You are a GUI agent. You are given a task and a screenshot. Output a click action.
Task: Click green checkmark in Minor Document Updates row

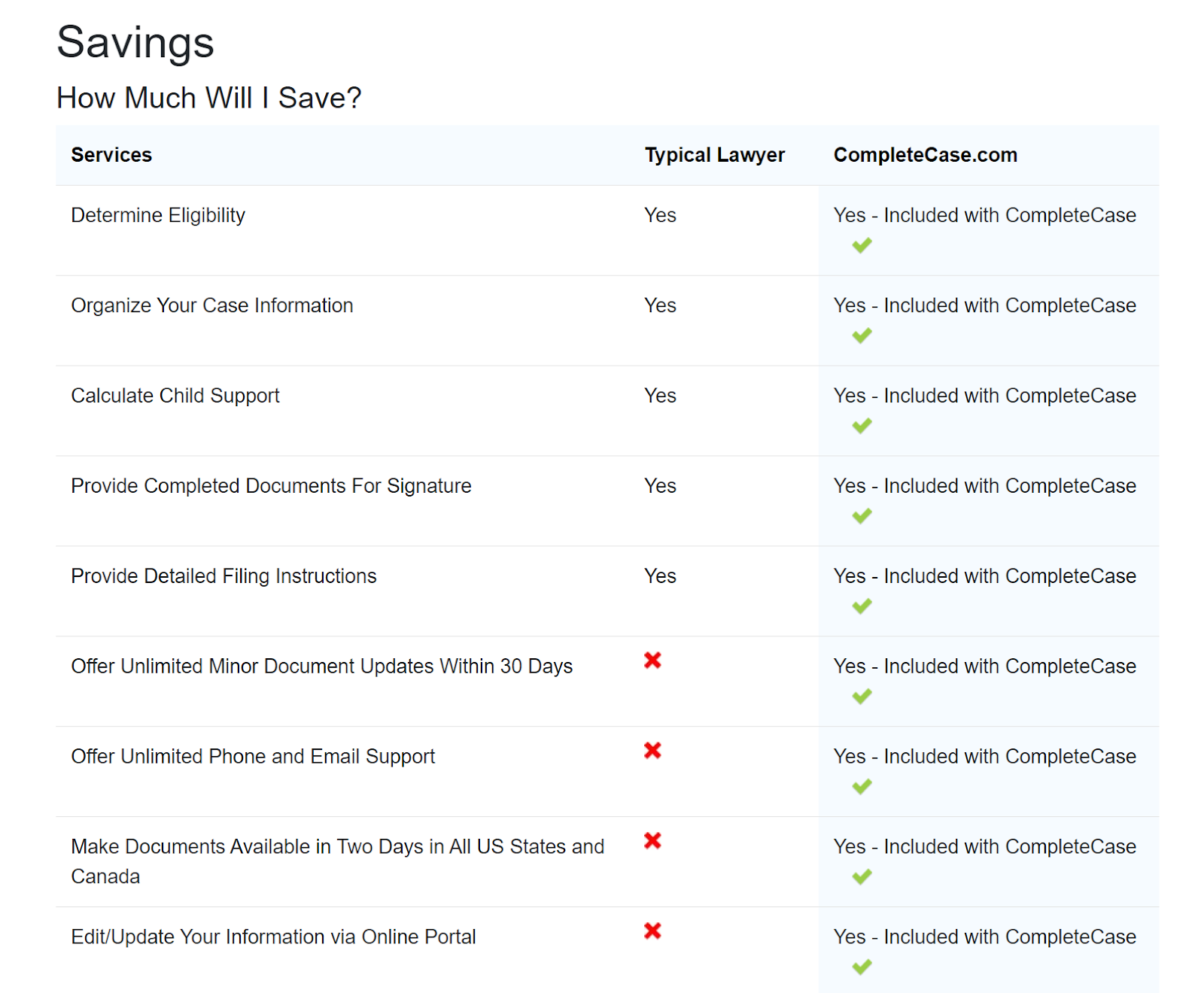tap(862, 697)
